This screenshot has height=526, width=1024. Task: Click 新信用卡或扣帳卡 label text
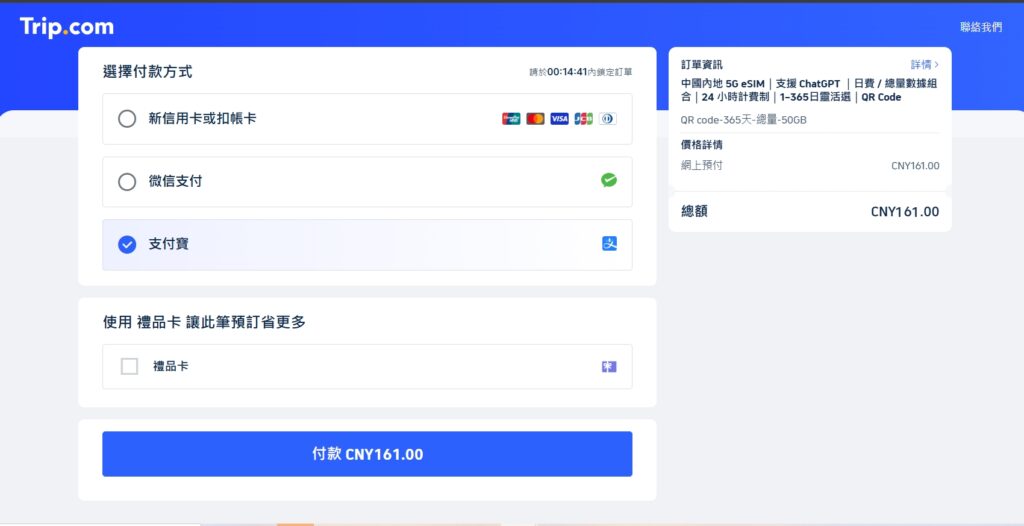[x=202, y=119]
